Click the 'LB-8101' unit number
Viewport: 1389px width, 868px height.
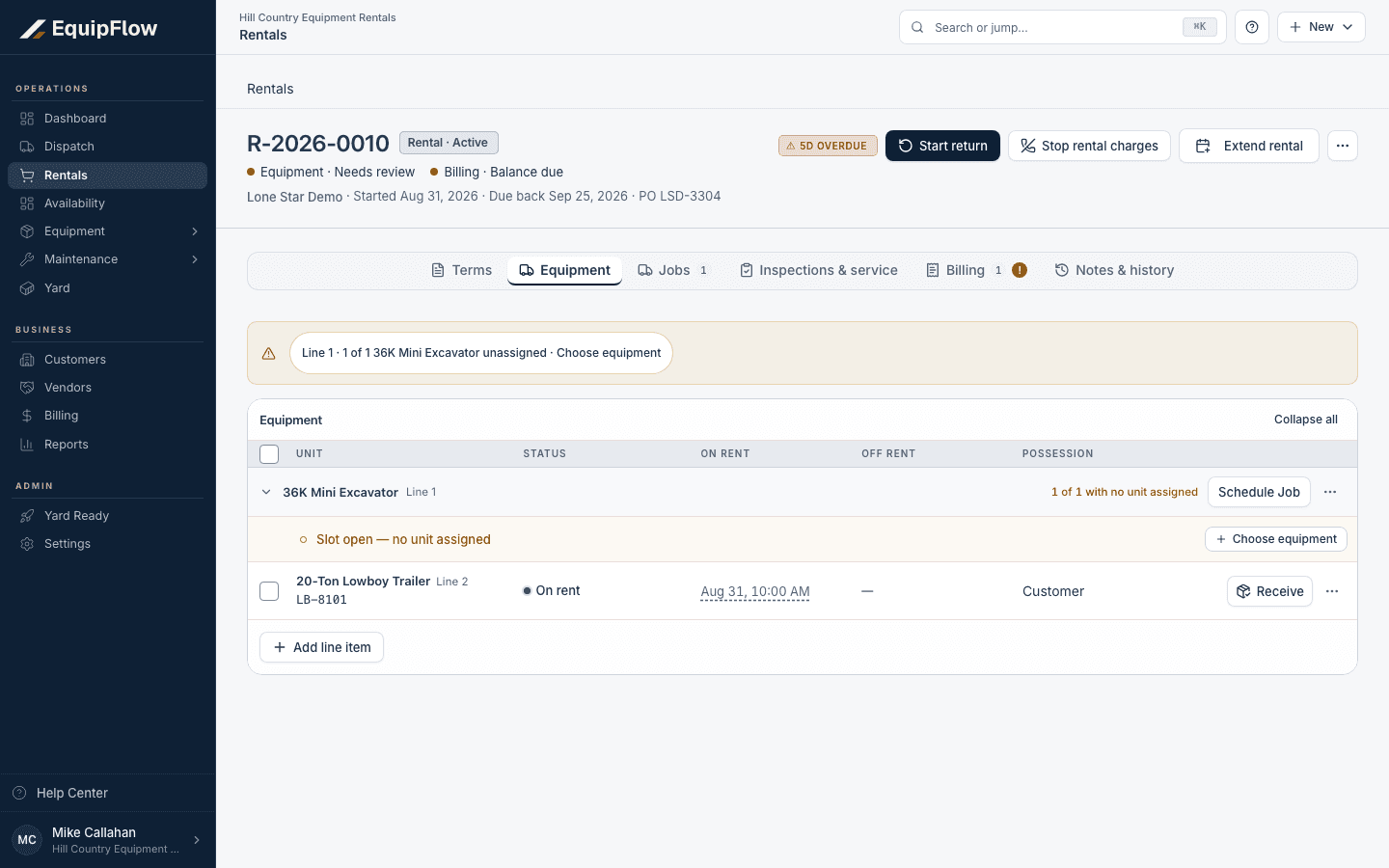321,600
